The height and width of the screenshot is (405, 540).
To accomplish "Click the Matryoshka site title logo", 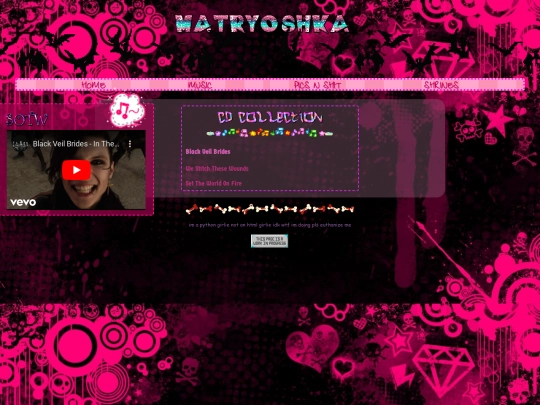I will tap(262, 24).
